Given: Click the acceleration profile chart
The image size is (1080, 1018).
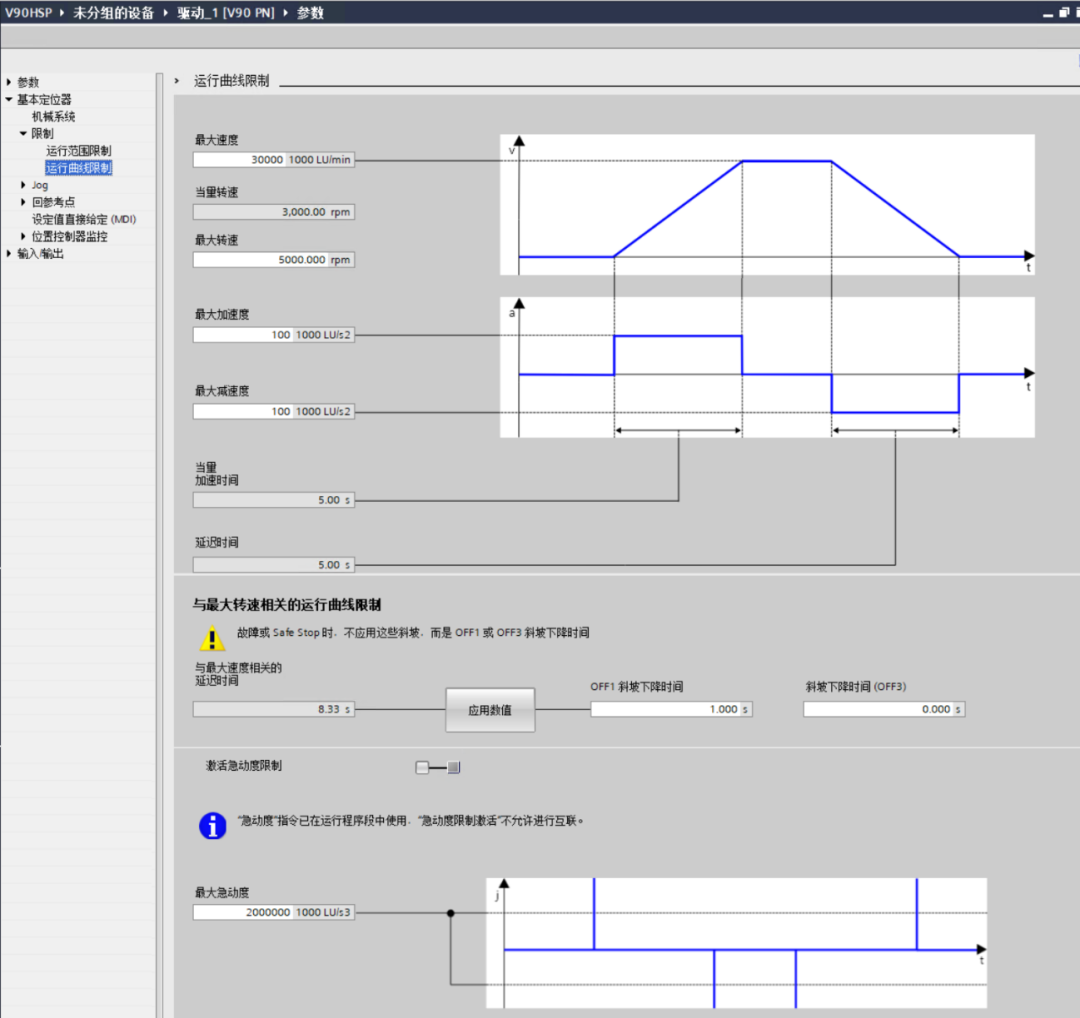Looking at the screenshot, I should 767,367.
